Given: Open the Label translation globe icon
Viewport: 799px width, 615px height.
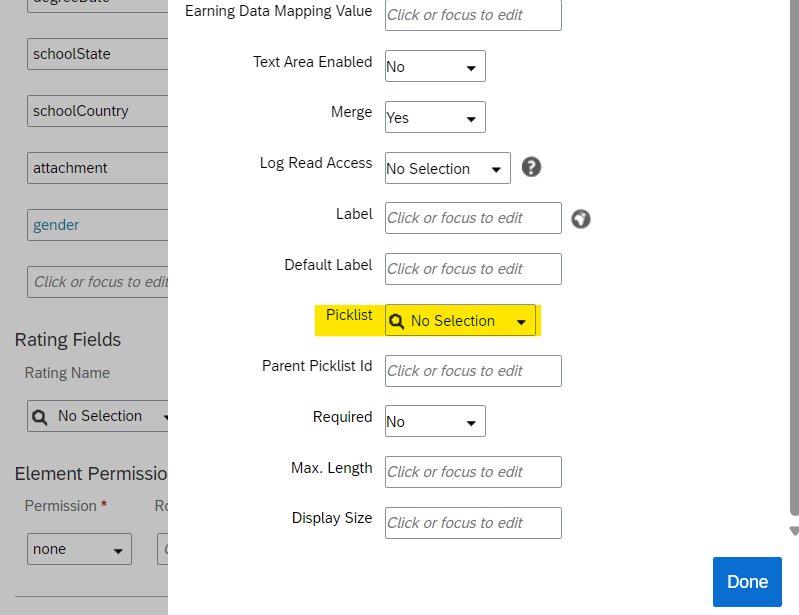Looking at the screenshot, I should tap(580, 219).
